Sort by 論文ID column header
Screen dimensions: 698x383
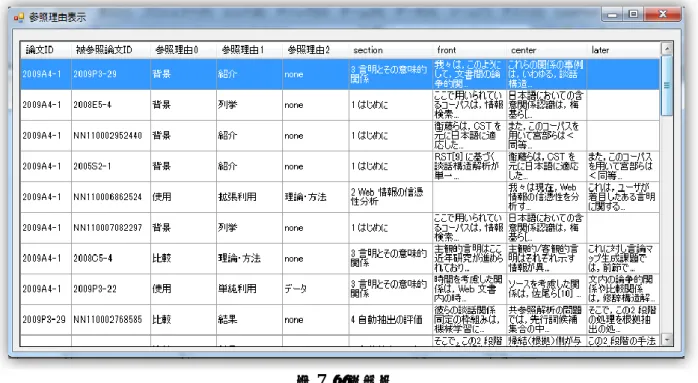point(45,50)
